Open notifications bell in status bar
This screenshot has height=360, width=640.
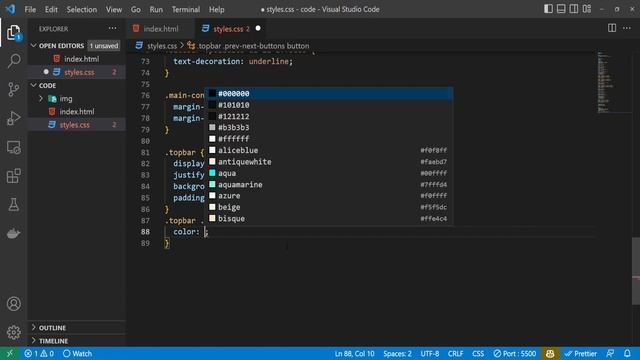pos(627,353)
